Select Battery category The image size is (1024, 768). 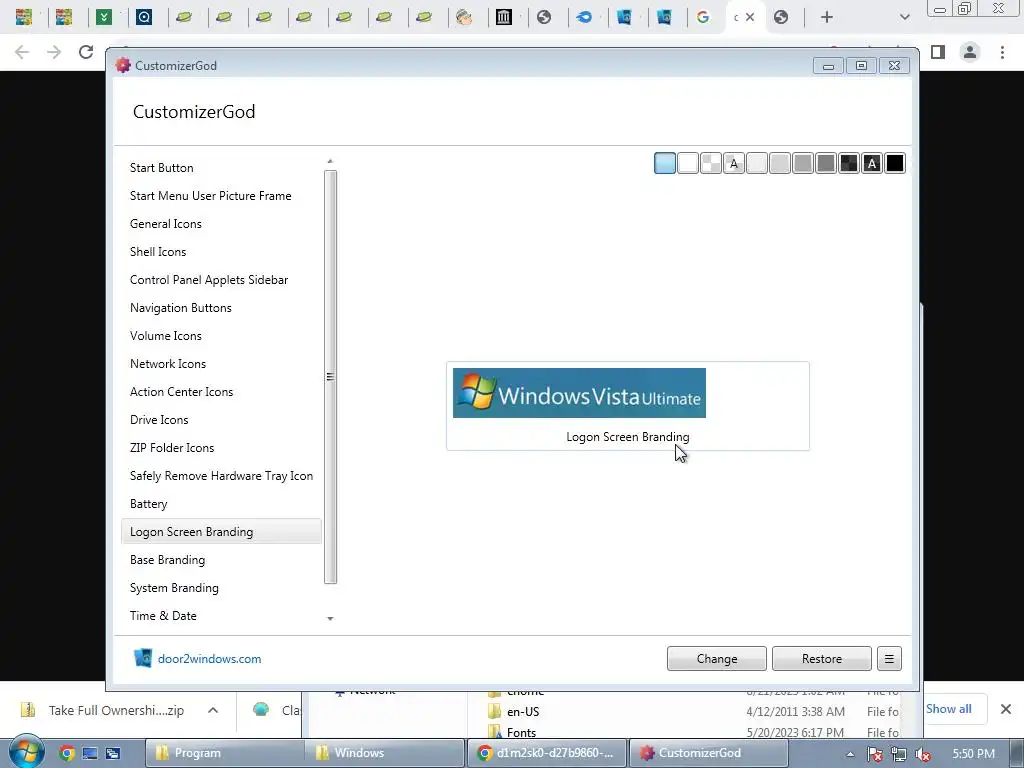(148, 505)
